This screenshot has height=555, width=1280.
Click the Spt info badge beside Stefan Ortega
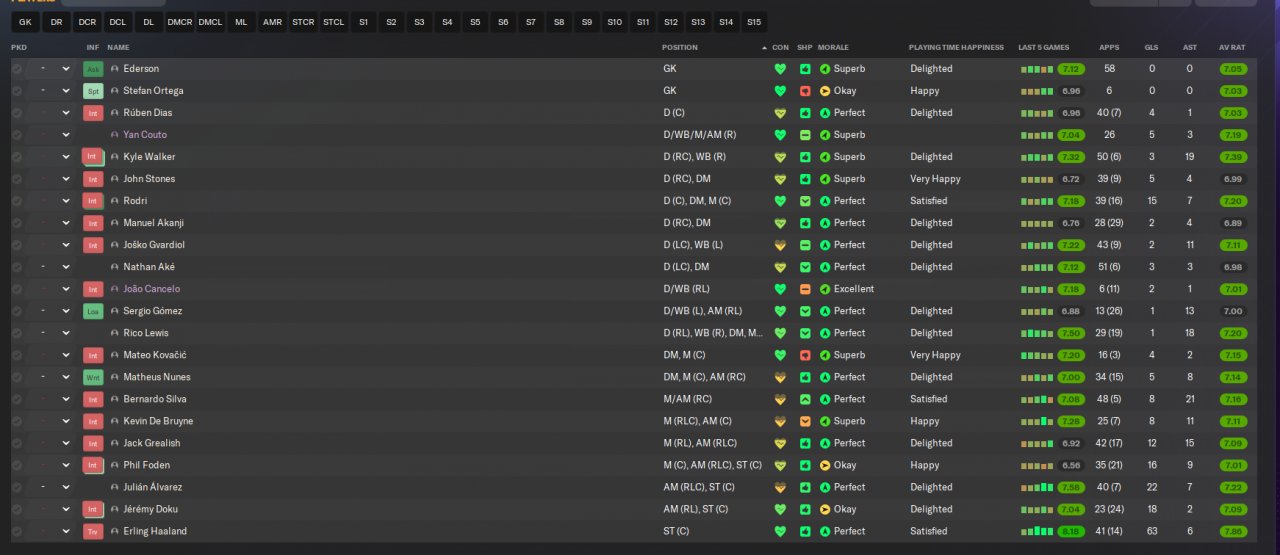coord(93,91)
